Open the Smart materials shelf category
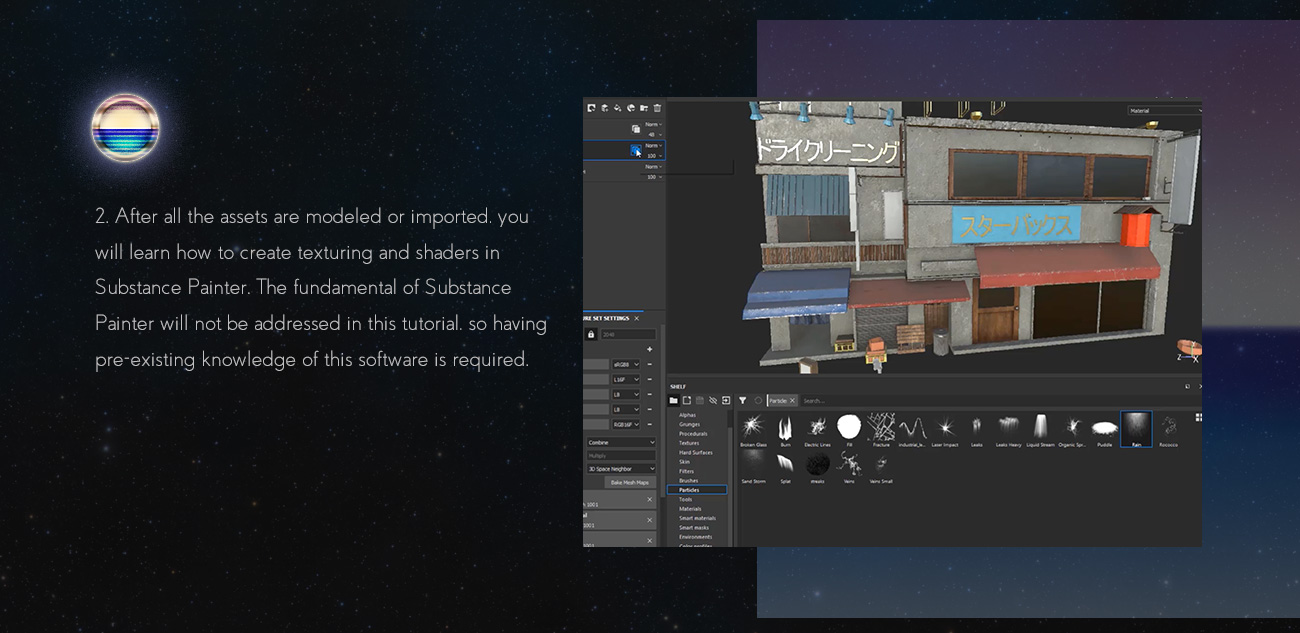Screen dimensions: 1300x633 [697, 518]
